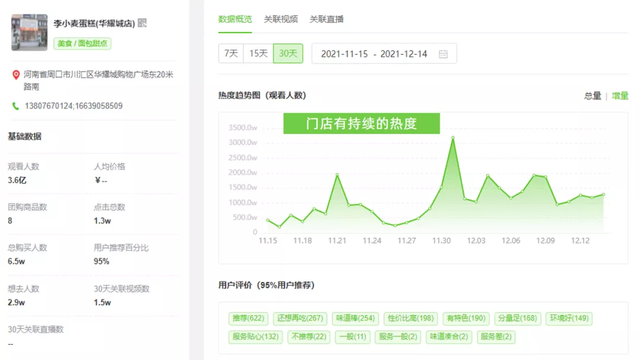Switch to the 关联视频 tab

[281, 19]
